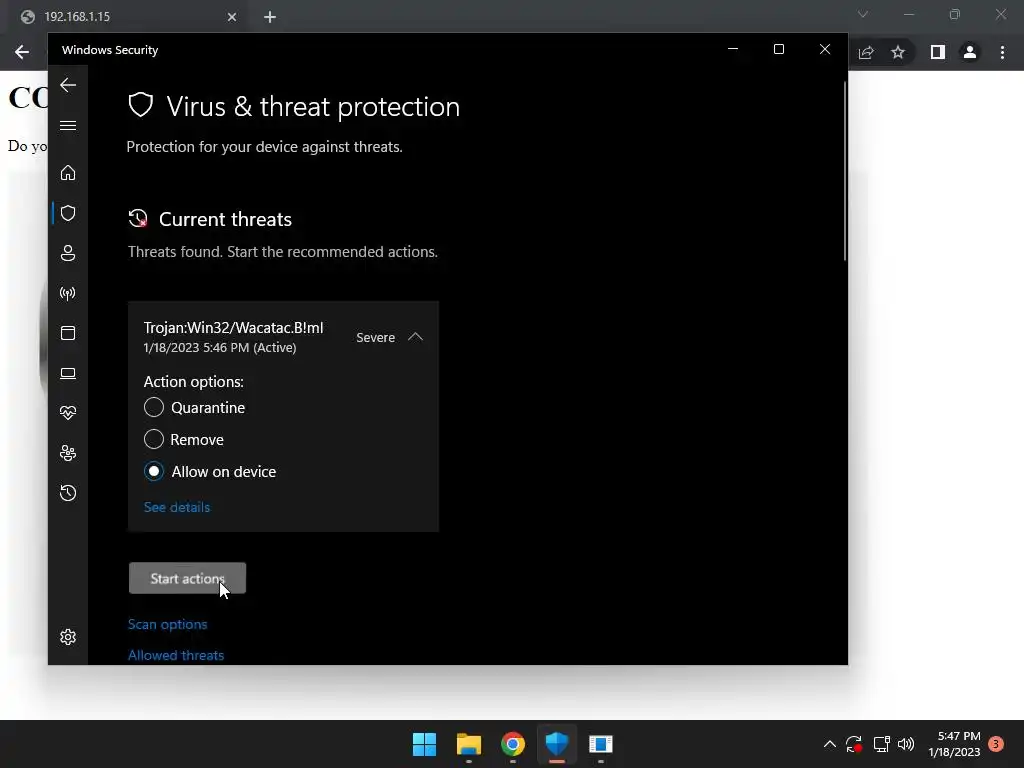Viewport: 1024px width, 768px height.
Task: Show hidden system tray icons
Action: [x=829, y=744]
